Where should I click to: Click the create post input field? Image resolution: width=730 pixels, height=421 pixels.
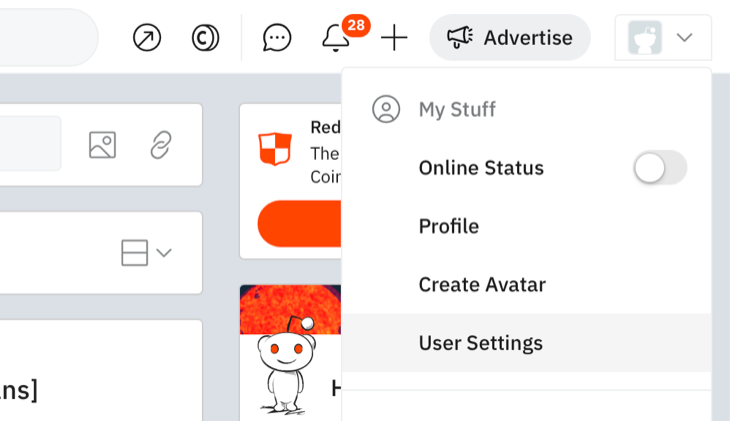pos(30,143)
